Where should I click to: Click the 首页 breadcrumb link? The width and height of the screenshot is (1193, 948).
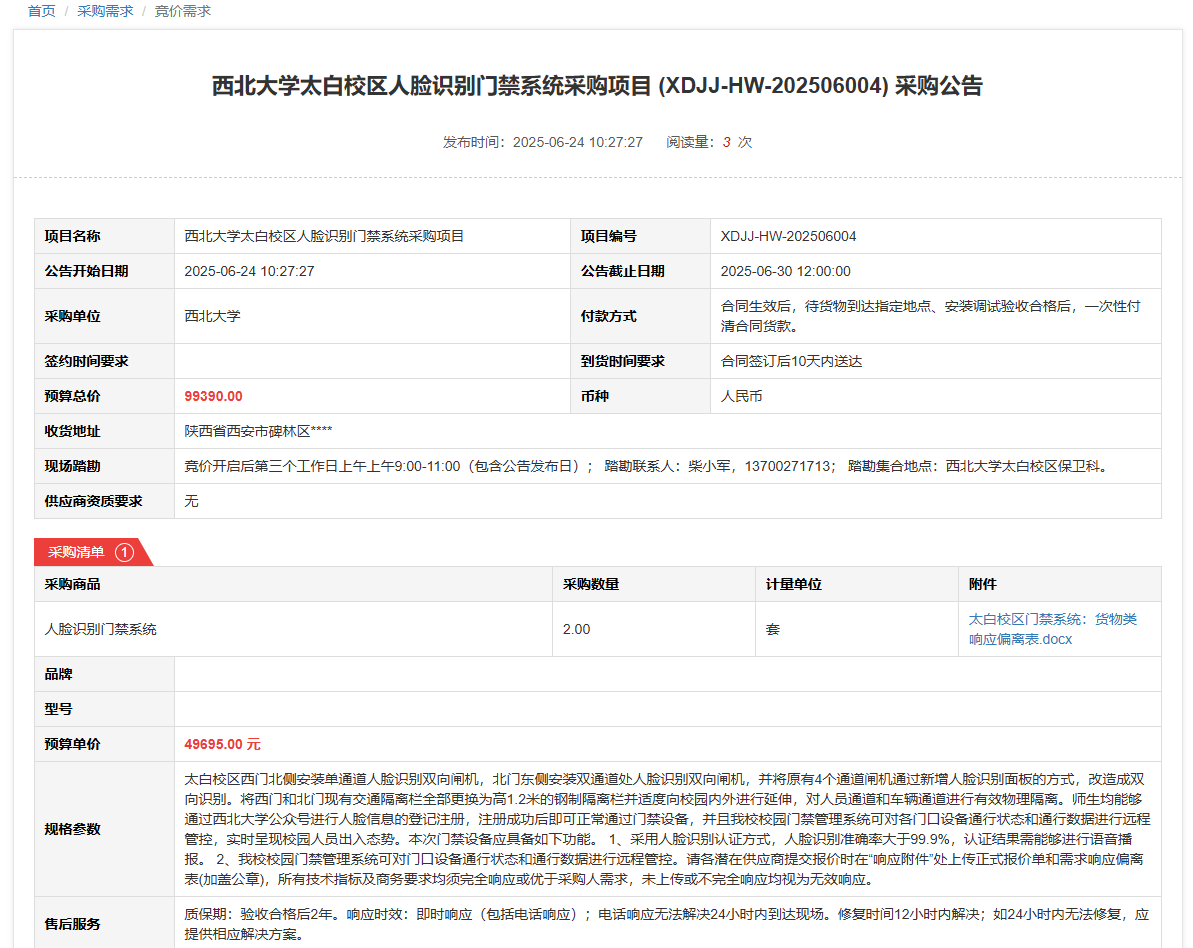coord(41,11)
